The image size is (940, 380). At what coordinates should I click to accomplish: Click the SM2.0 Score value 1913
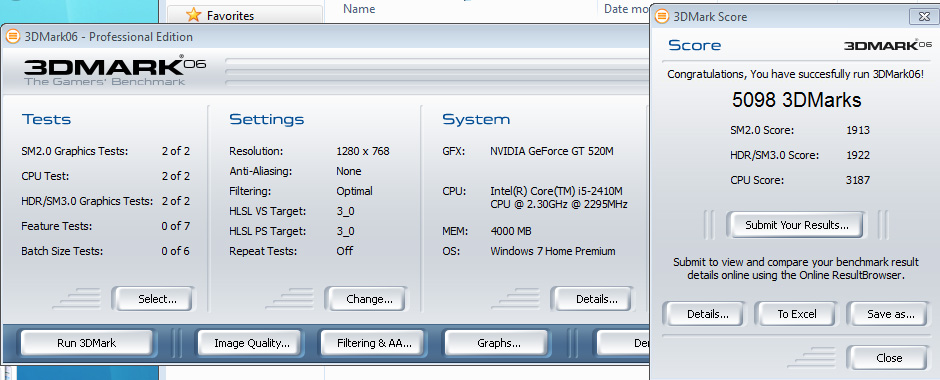858,130
